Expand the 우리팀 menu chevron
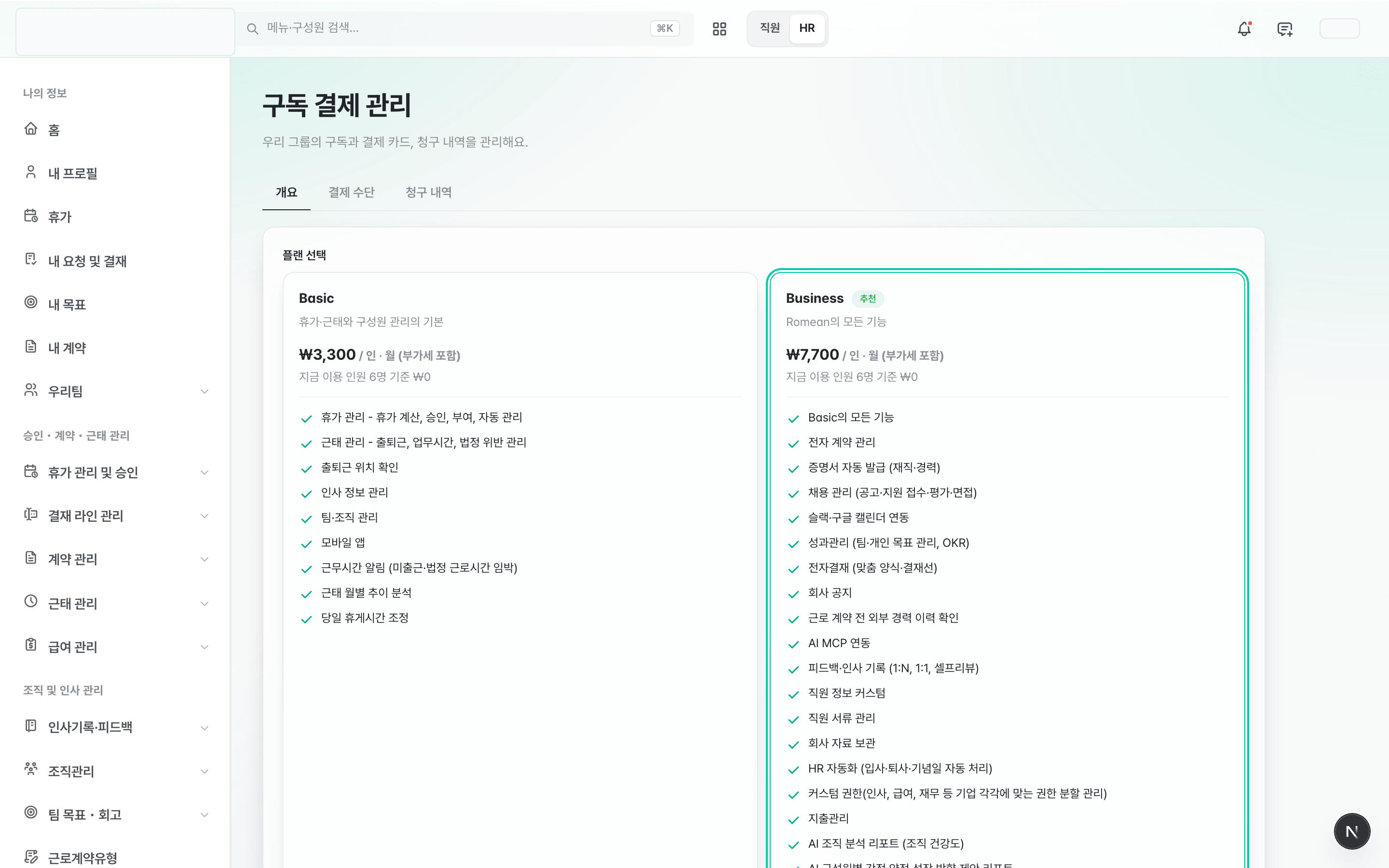Screen dimensions: 1389x868 tap(204, 392)
